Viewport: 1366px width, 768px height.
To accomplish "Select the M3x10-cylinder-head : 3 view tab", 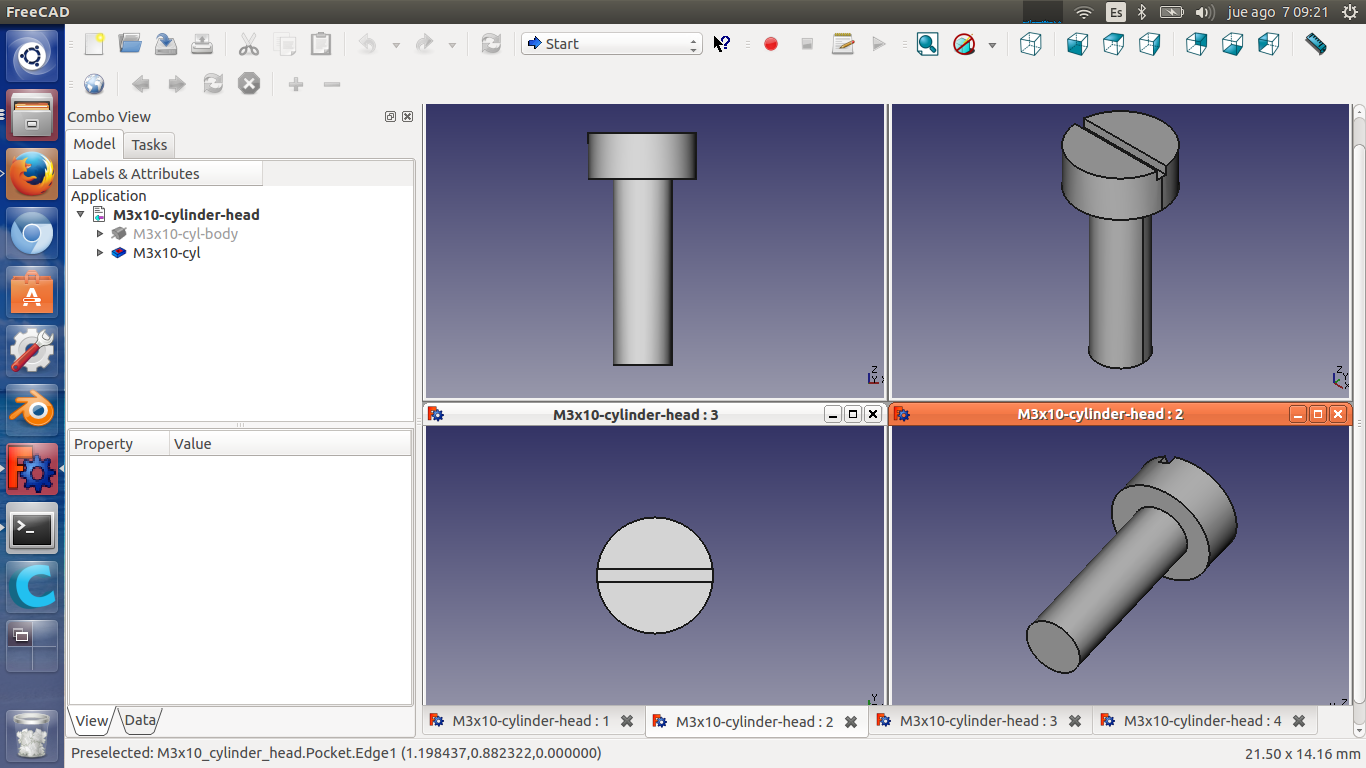I will (977, 721).
